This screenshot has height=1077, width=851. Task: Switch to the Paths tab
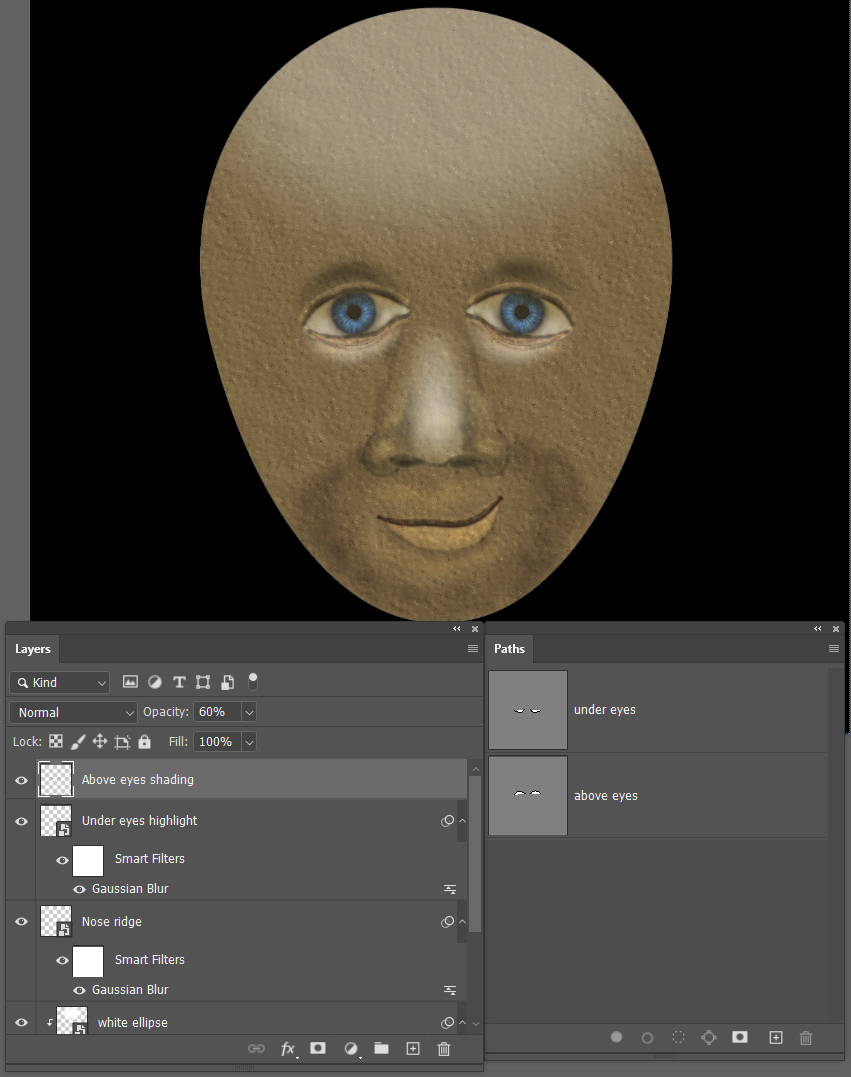[509, 649]
